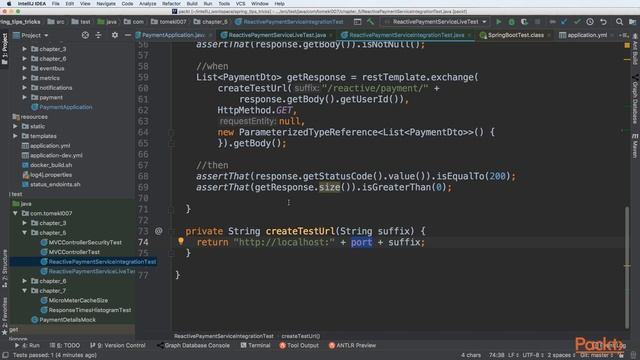Image resolution: width=640 pixels, height=360 pixels.
Task: Expand the notifications folder
Action: tap(24, 88)
